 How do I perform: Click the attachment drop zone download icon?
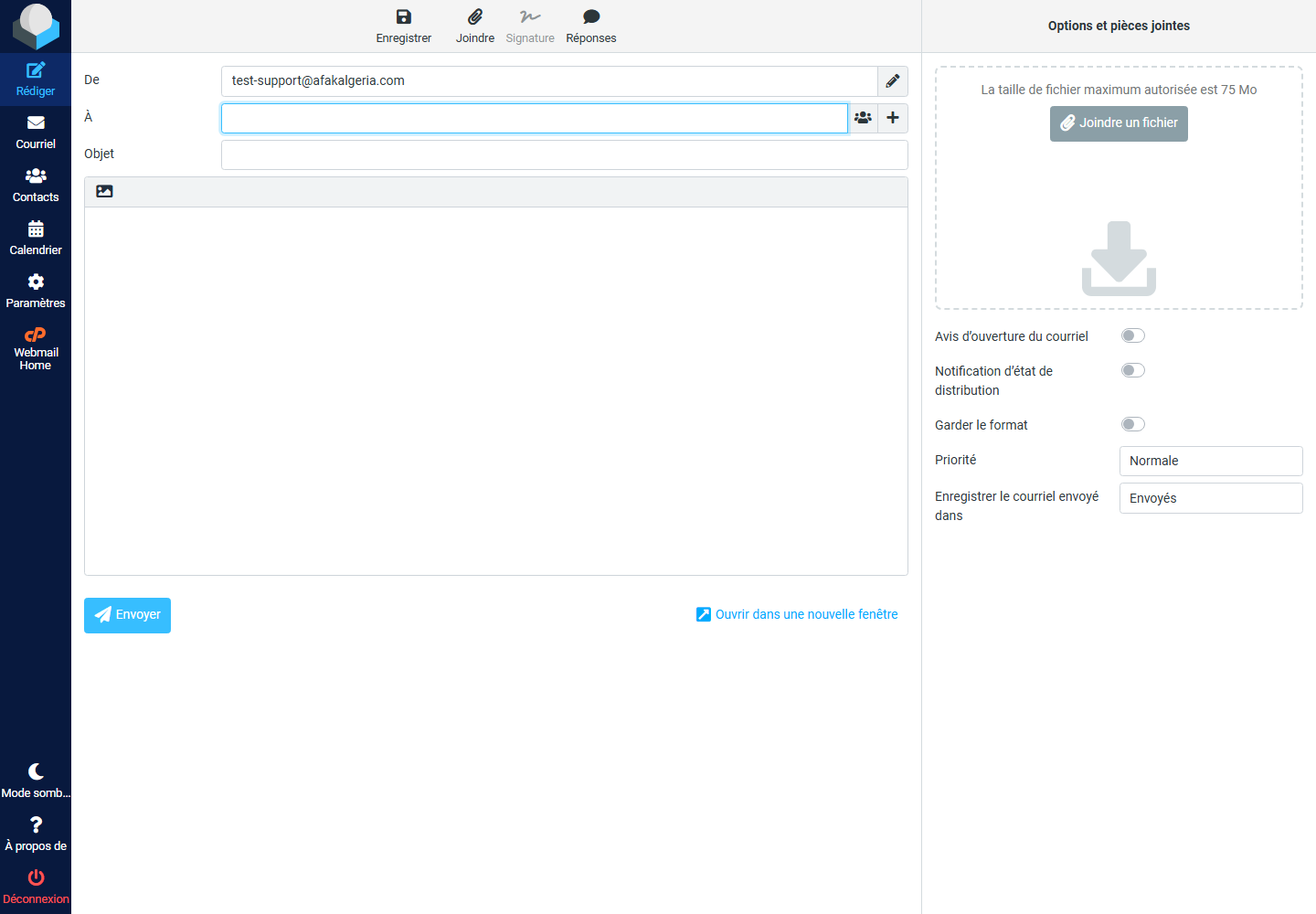pos(1119,259)
